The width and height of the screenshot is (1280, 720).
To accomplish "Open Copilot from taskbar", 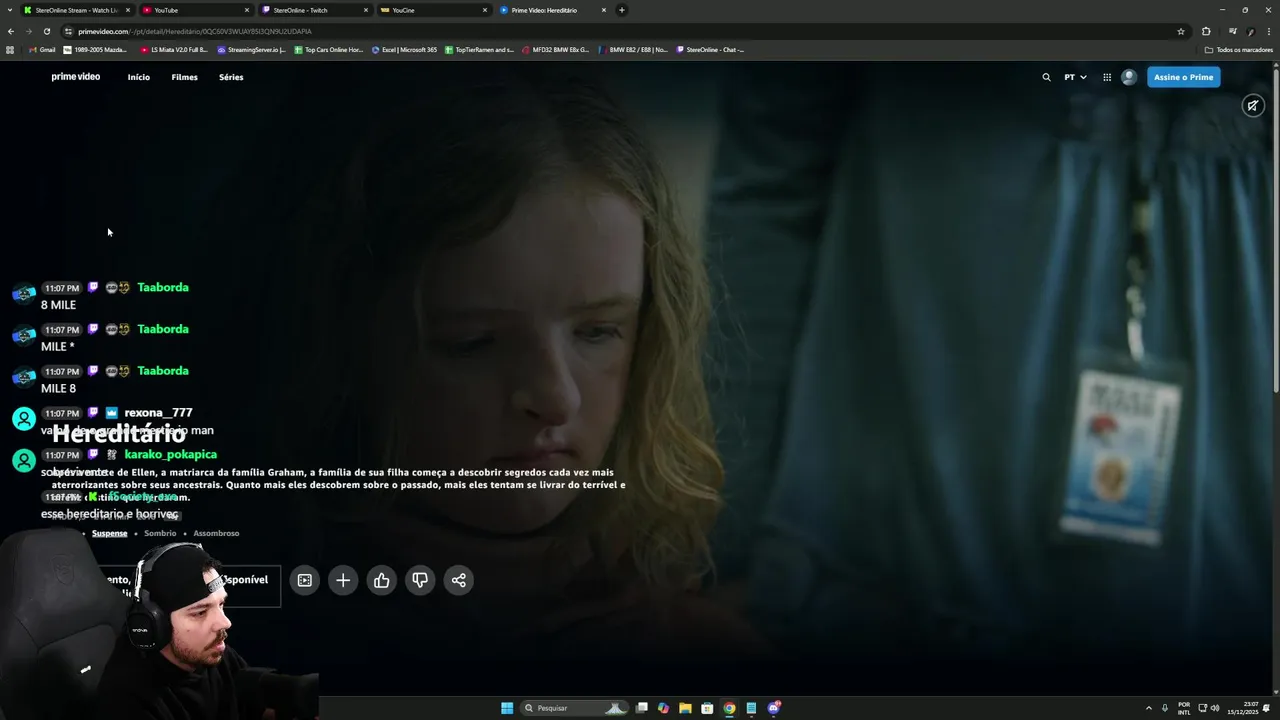I will coord(663,708).
